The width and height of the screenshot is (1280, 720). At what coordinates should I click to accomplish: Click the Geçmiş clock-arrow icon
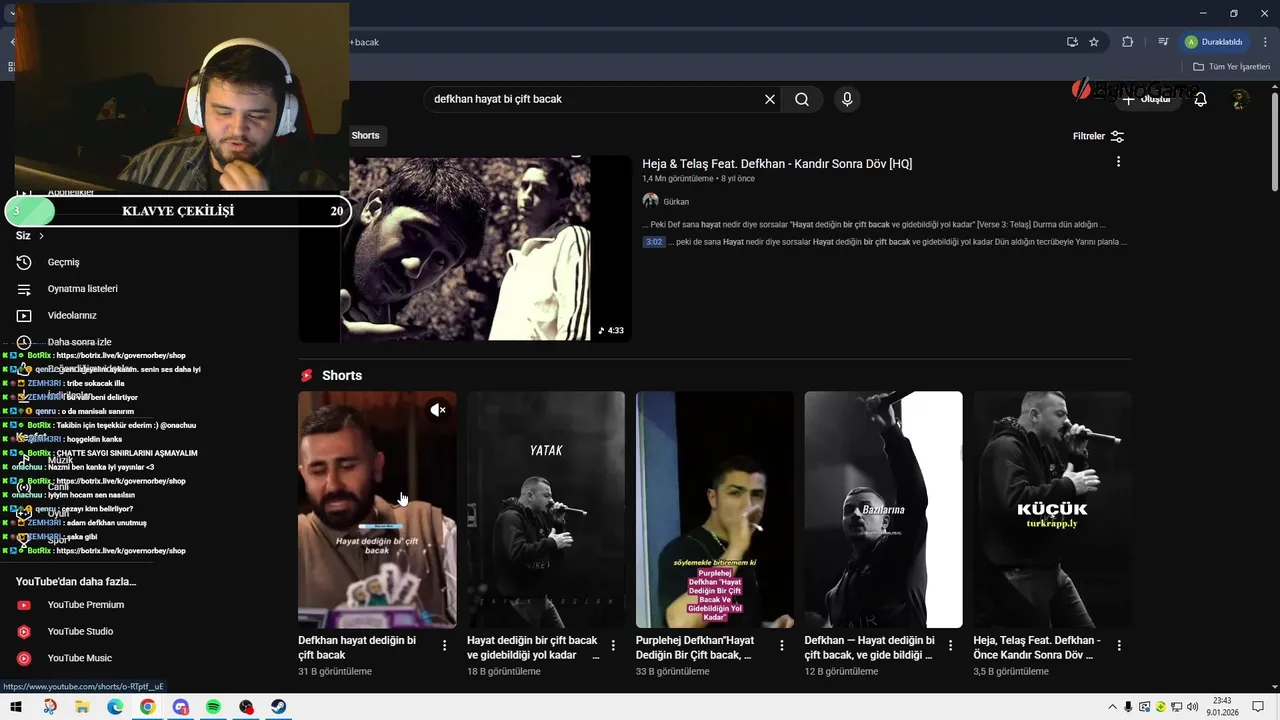[x=24, y=262]
